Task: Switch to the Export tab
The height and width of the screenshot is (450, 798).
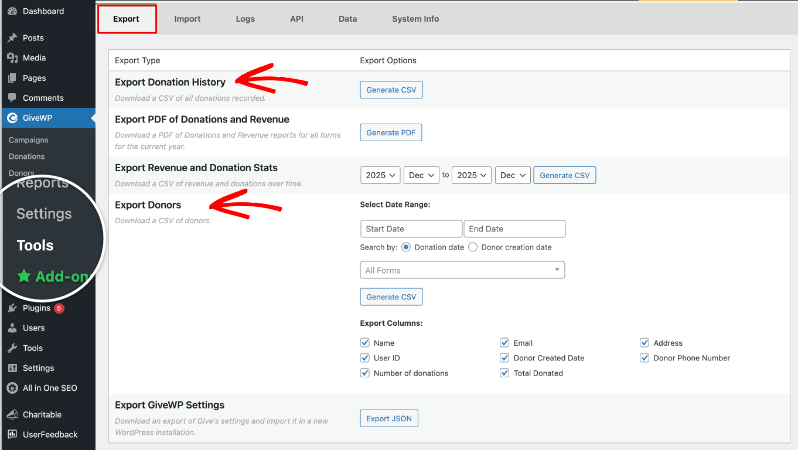Action: [126, 19]
